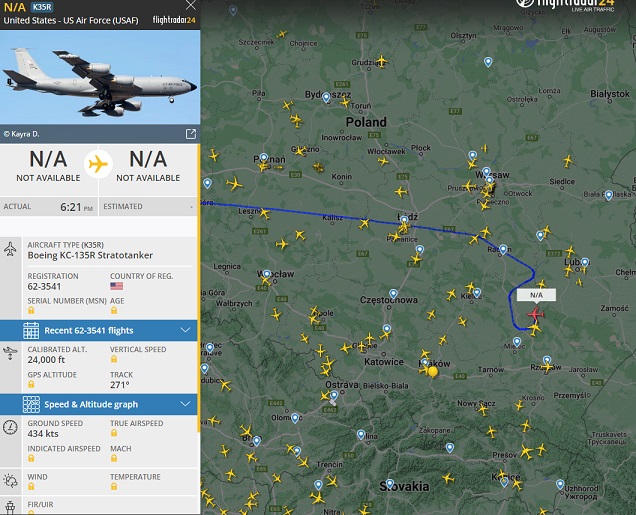Click the yellow plane icon between N/A airports
The width and height of the screenshot is (636, 515).
[x=98, y=164]
